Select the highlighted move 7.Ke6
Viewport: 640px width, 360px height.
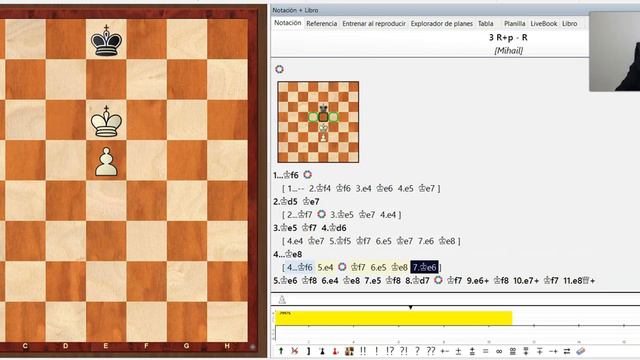click(x=424, y=267)
